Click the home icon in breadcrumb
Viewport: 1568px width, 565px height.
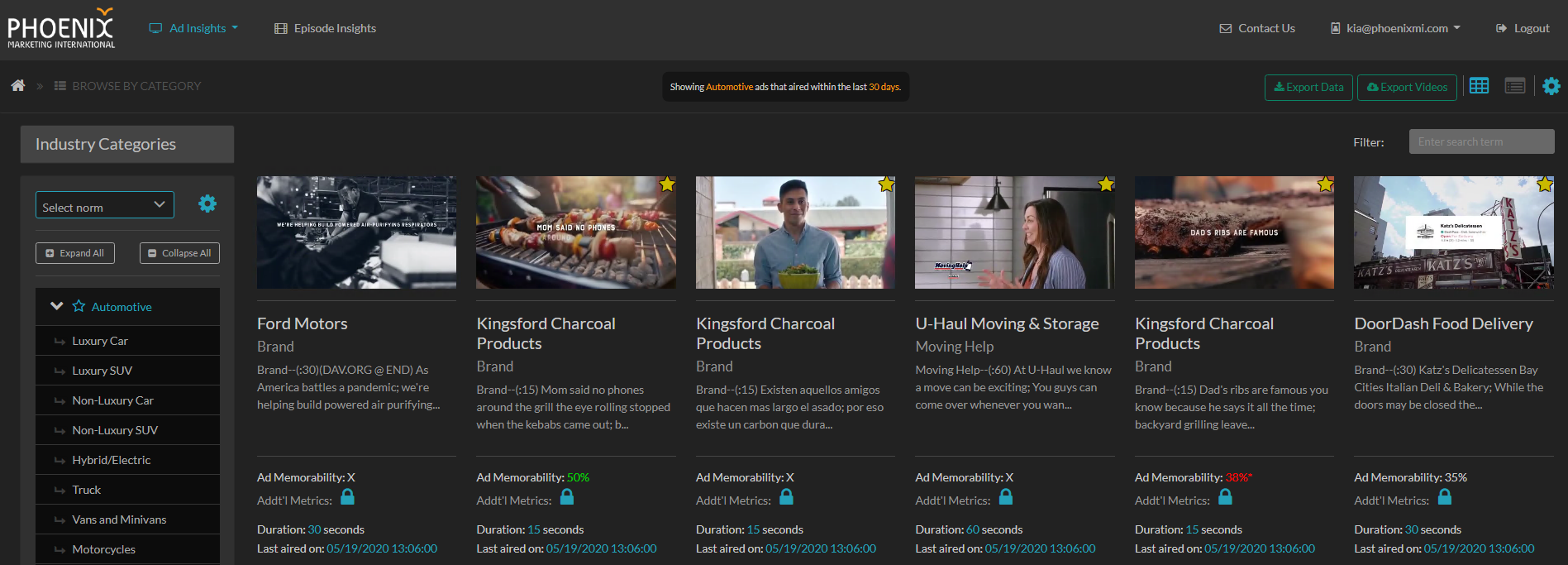click(18, 85)
